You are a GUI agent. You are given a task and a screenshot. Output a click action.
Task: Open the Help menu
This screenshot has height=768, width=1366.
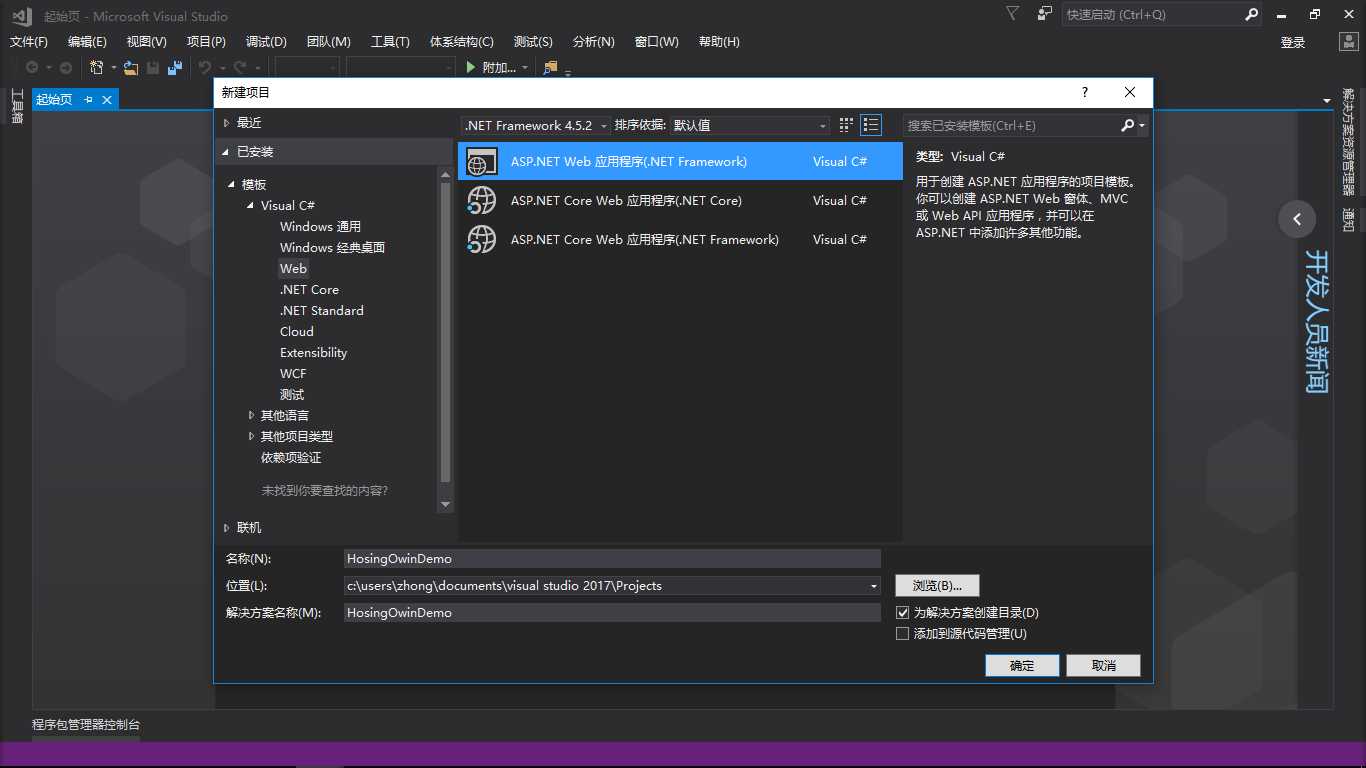719,41
